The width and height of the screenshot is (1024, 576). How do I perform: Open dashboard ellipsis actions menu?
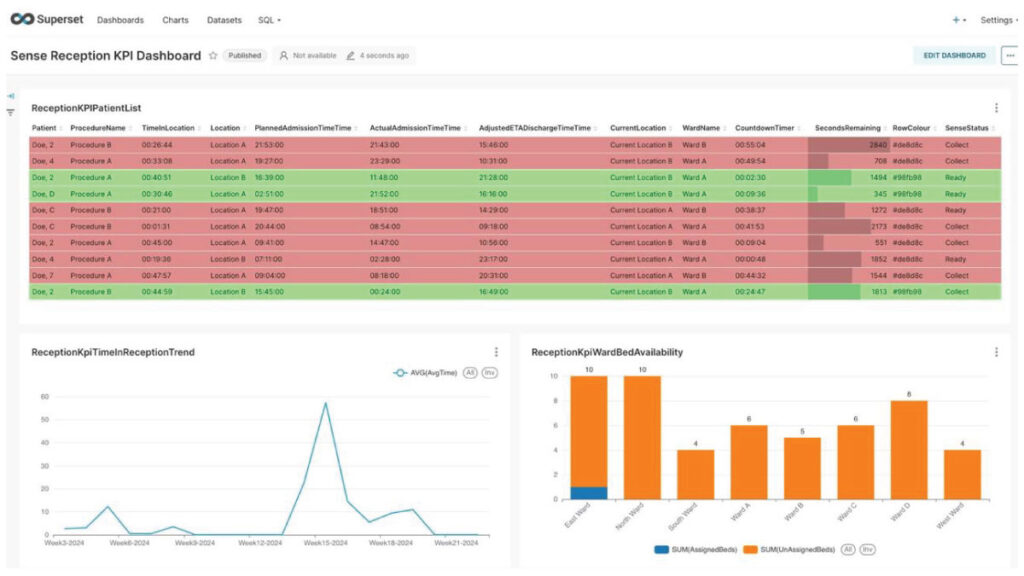pos(1009,56)
